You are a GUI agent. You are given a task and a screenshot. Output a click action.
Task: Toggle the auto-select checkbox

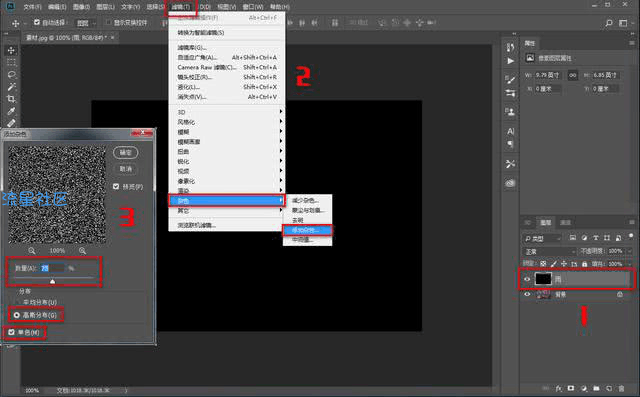[x=37, y=22]
